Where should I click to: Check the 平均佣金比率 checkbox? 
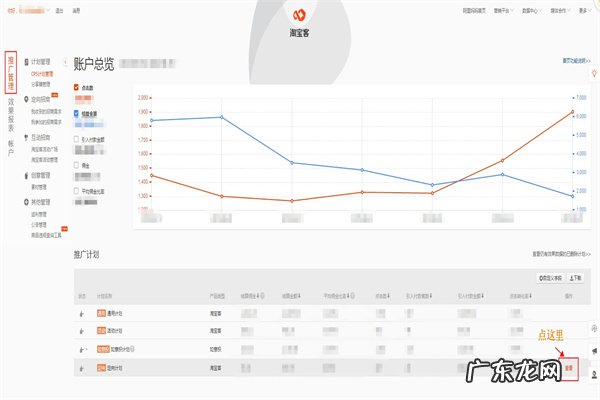coord(76,191)
